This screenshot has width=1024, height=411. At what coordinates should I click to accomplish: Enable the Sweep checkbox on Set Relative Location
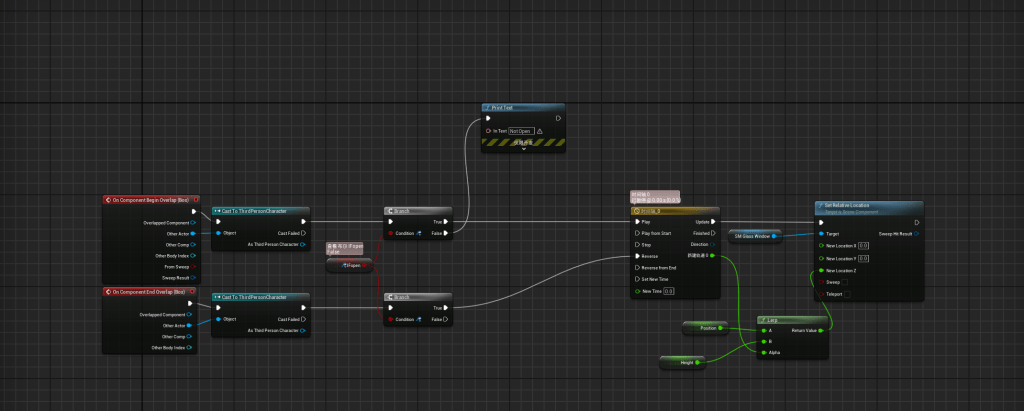point(845,282)
